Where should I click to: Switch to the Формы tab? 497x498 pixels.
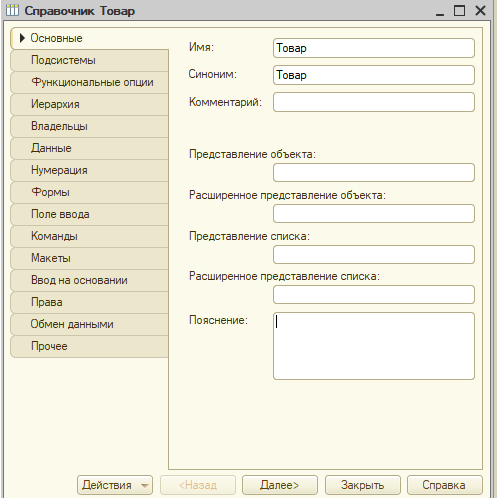89,192
